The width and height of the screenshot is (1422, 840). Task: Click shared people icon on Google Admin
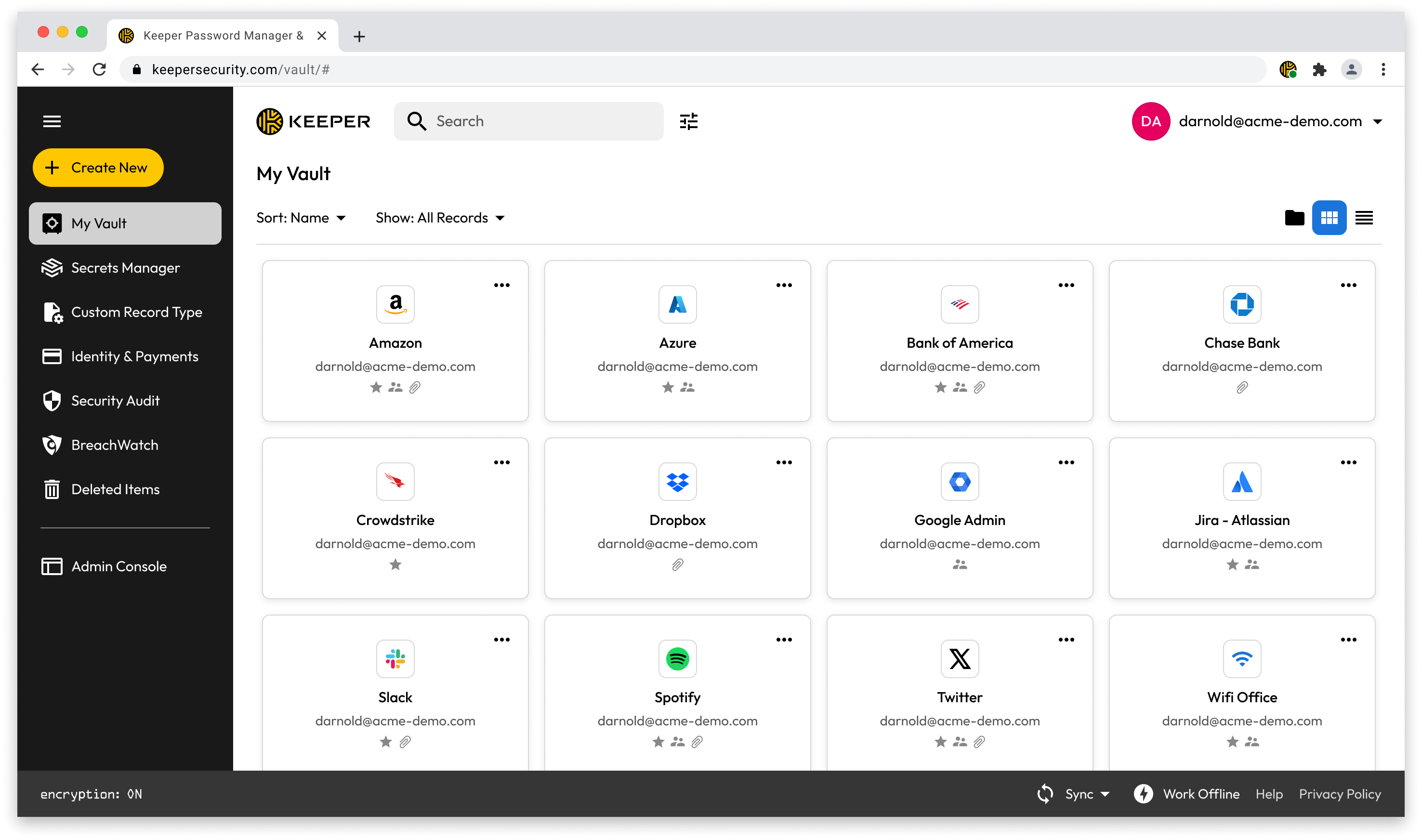(x=960, y=564)
